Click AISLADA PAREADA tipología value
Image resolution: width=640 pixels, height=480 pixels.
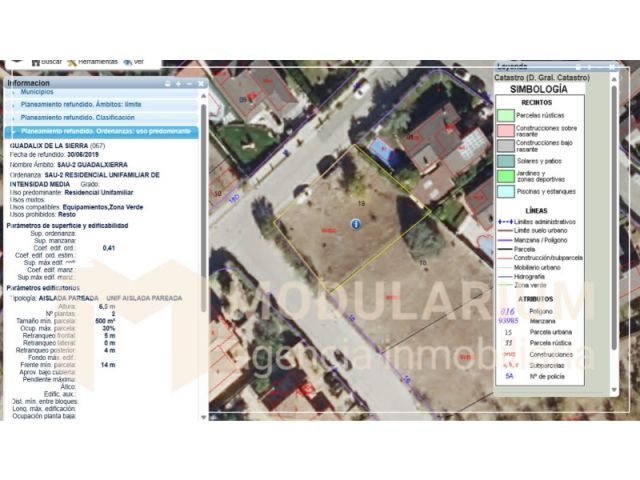pos(69,298)
